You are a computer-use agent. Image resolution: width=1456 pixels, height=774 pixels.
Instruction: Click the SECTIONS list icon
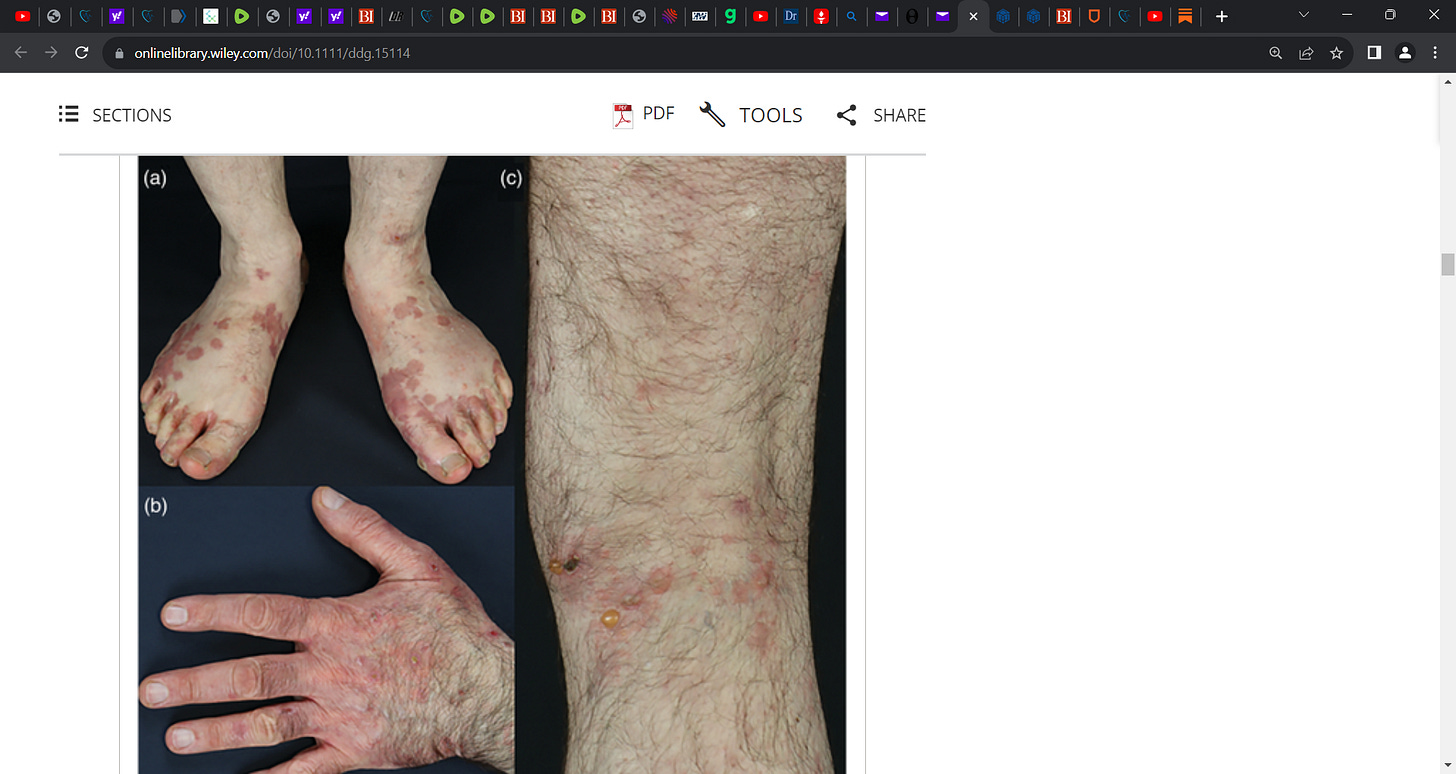pos(68,114)
